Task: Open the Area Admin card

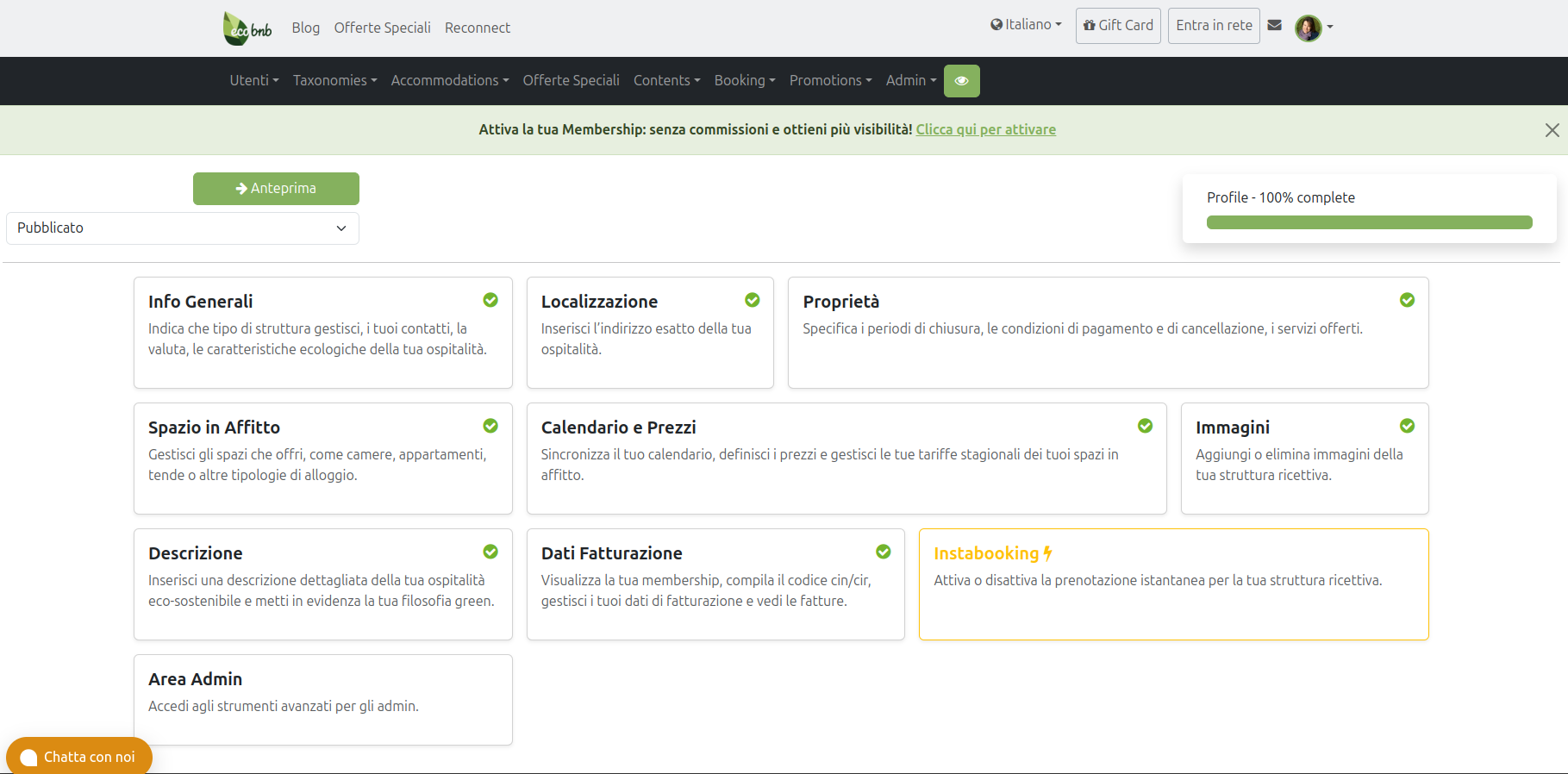Action: click(322, 699)
